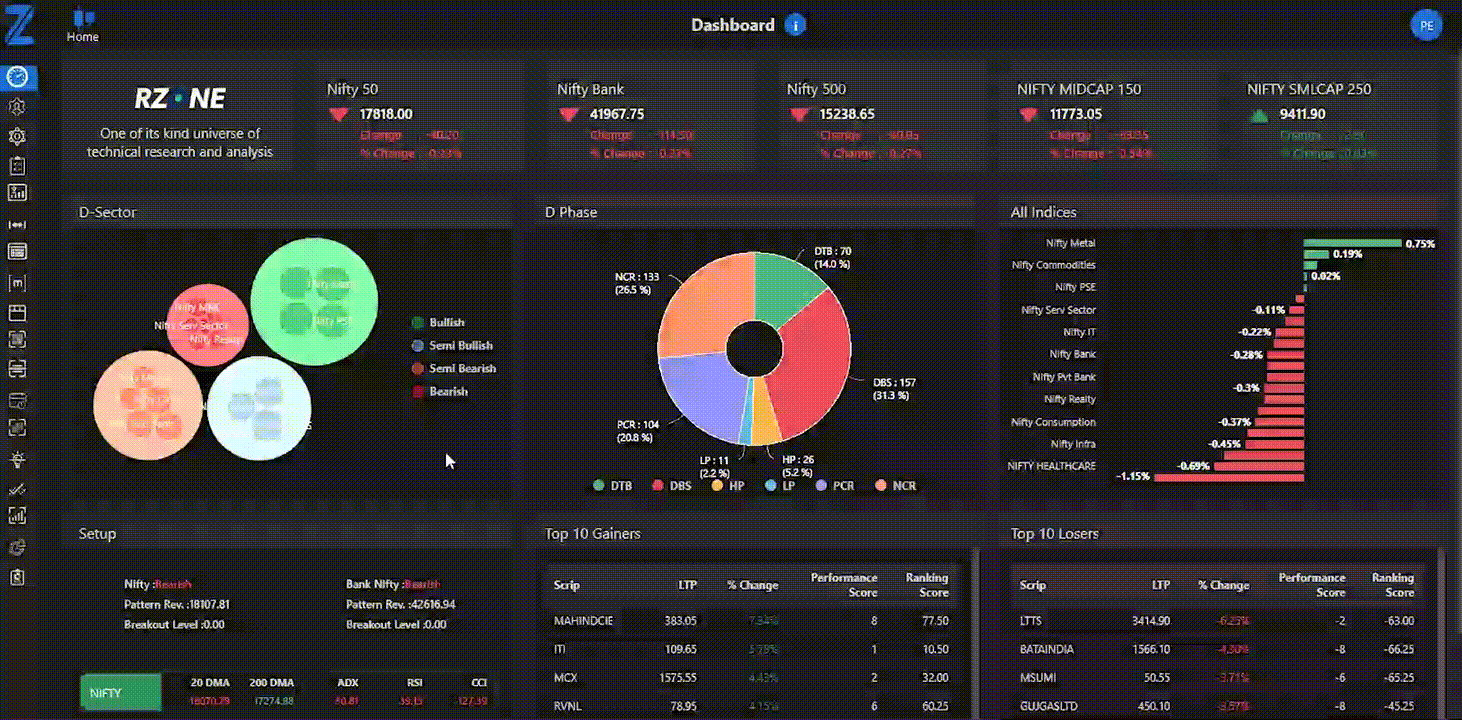Sort gainers by Scrip column header
Image resolution: width=1462 pixels, height=720 pixels.
[x=567, y=585]
